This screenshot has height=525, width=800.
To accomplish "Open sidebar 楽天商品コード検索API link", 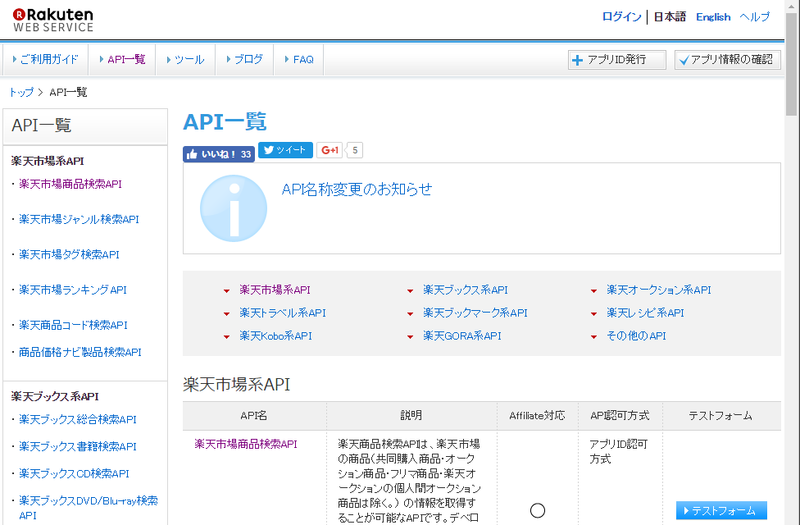I will click(x=73, y=325).
